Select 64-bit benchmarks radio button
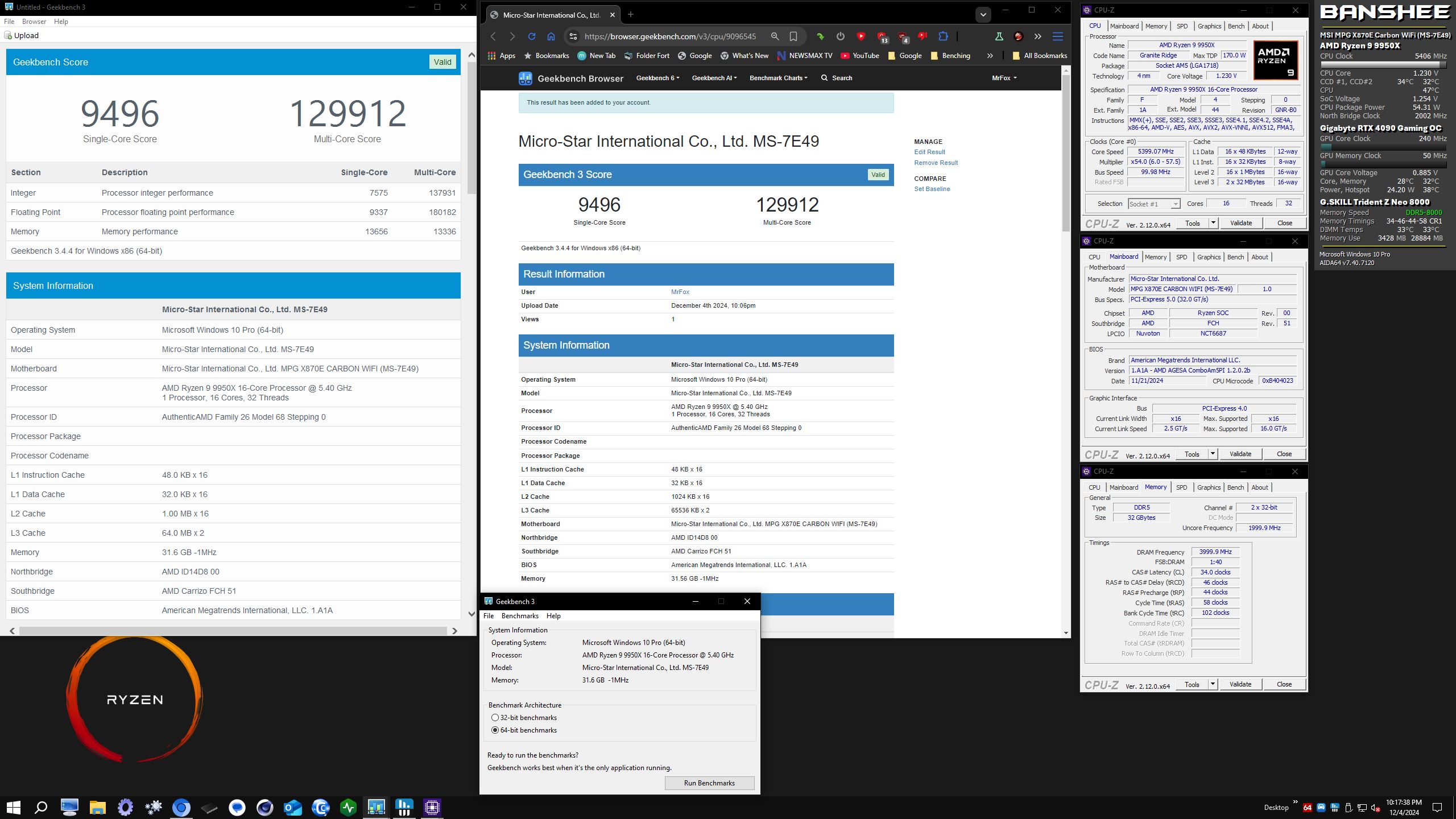 click(x=495, y=730)
